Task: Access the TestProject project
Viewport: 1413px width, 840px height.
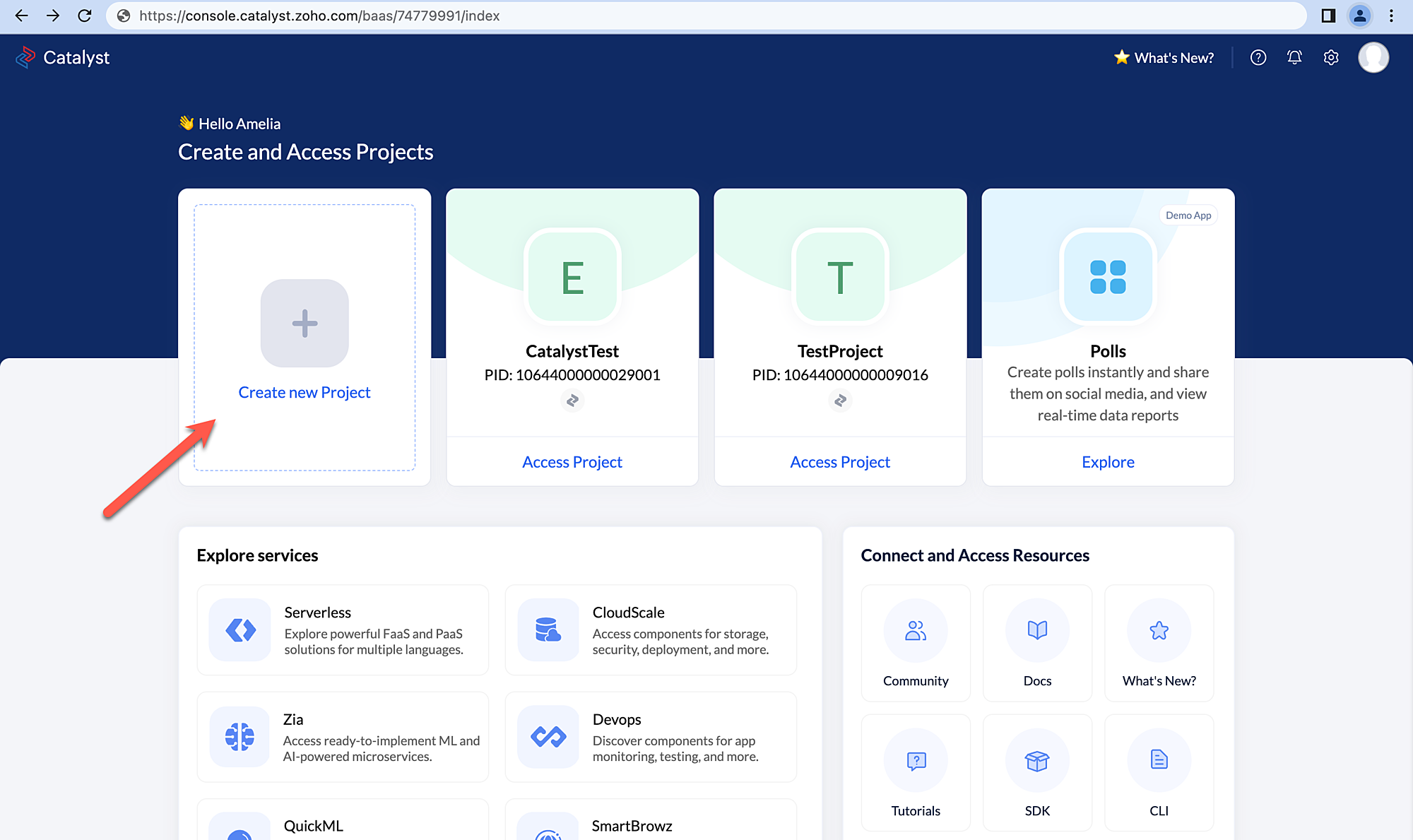Action: pos(840,461)
